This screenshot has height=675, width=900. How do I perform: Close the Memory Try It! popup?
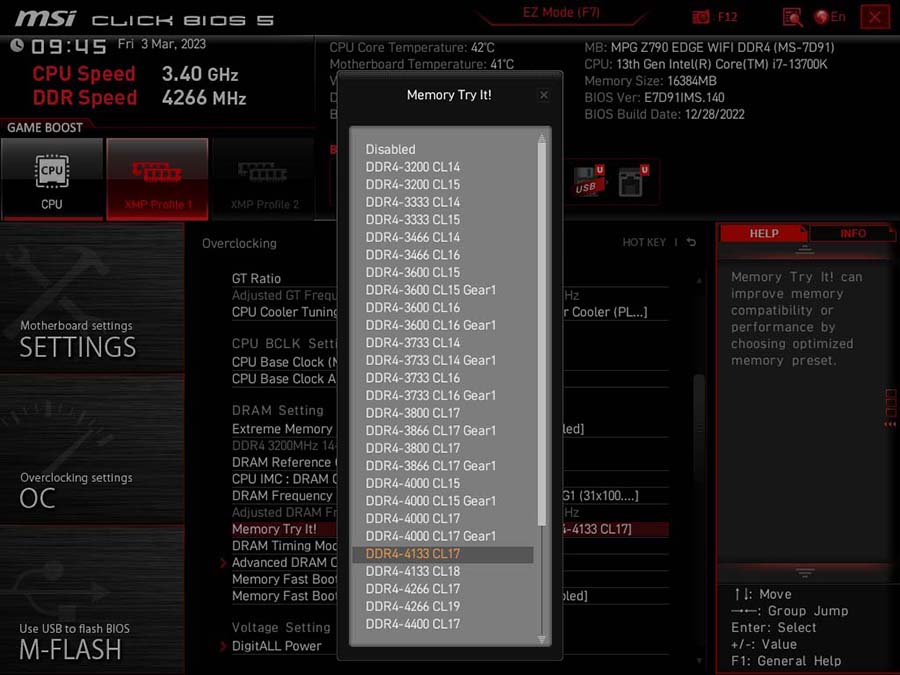[x=544, y=95]
